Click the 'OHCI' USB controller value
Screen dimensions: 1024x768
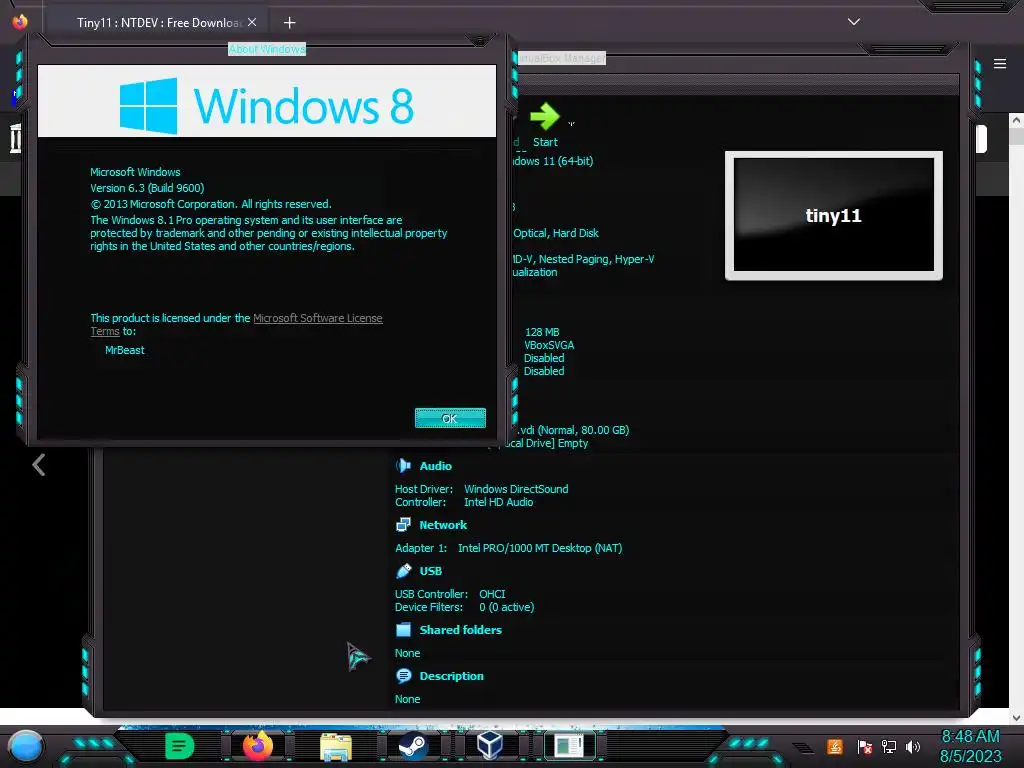pyautogui.click(x=492, y=594)
